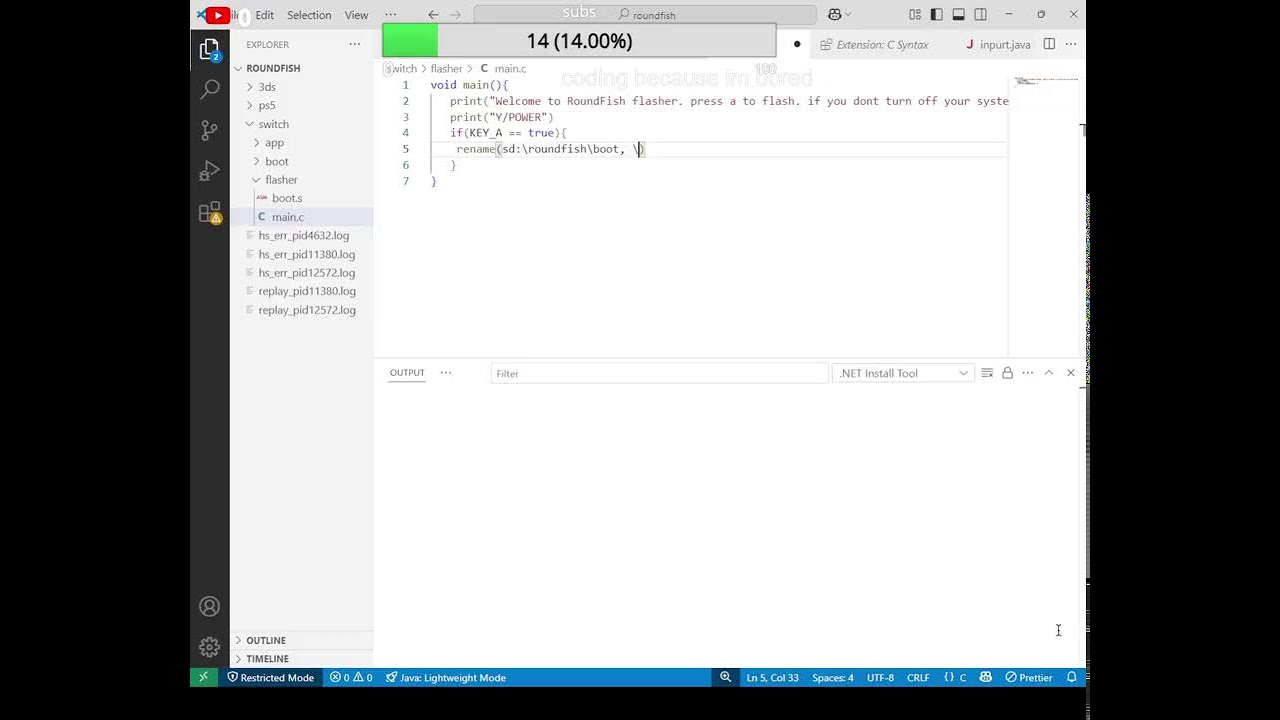Open the Explorer view in activity bar
Viewport: 1280px width, 720px height.
(x=209, y=49)
